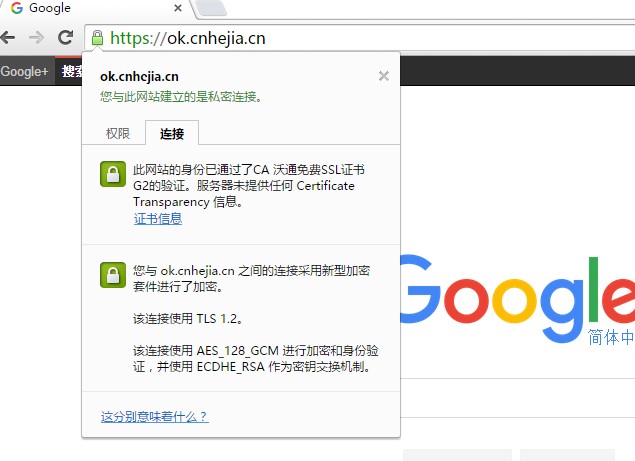Select the 连接 tab

click(x=172, y=133)
